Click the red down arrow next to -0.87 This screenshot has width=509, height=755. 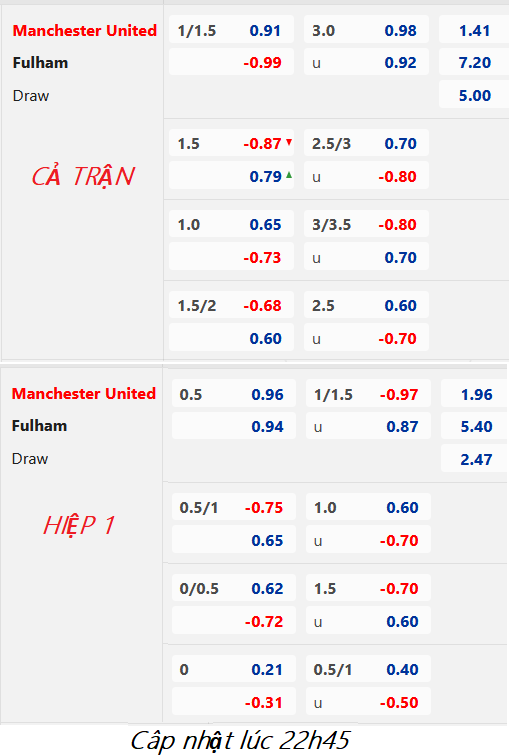point(289,142)
